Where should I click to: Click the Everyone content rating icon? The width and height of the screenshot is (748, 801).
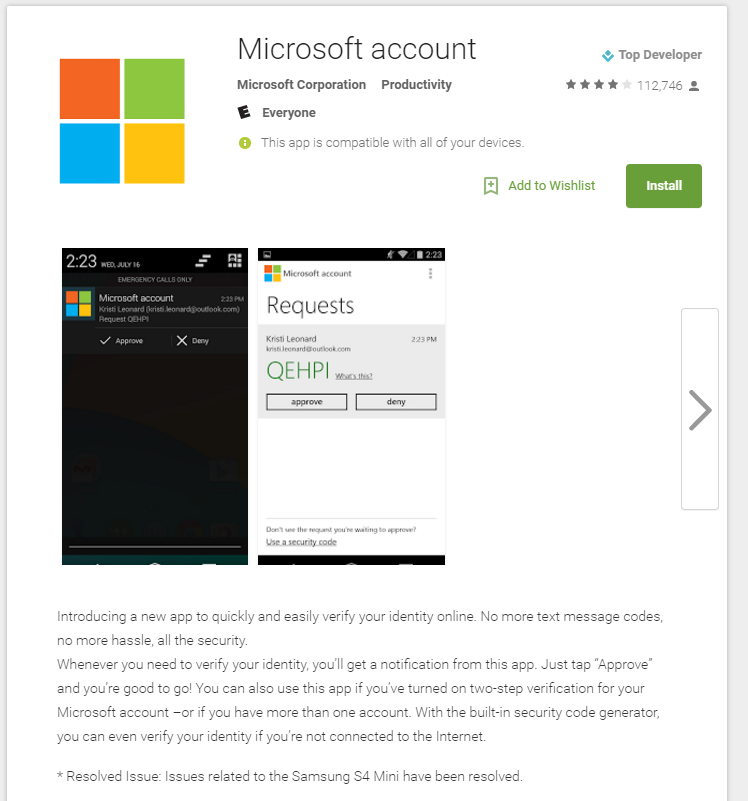click(244, 112)
